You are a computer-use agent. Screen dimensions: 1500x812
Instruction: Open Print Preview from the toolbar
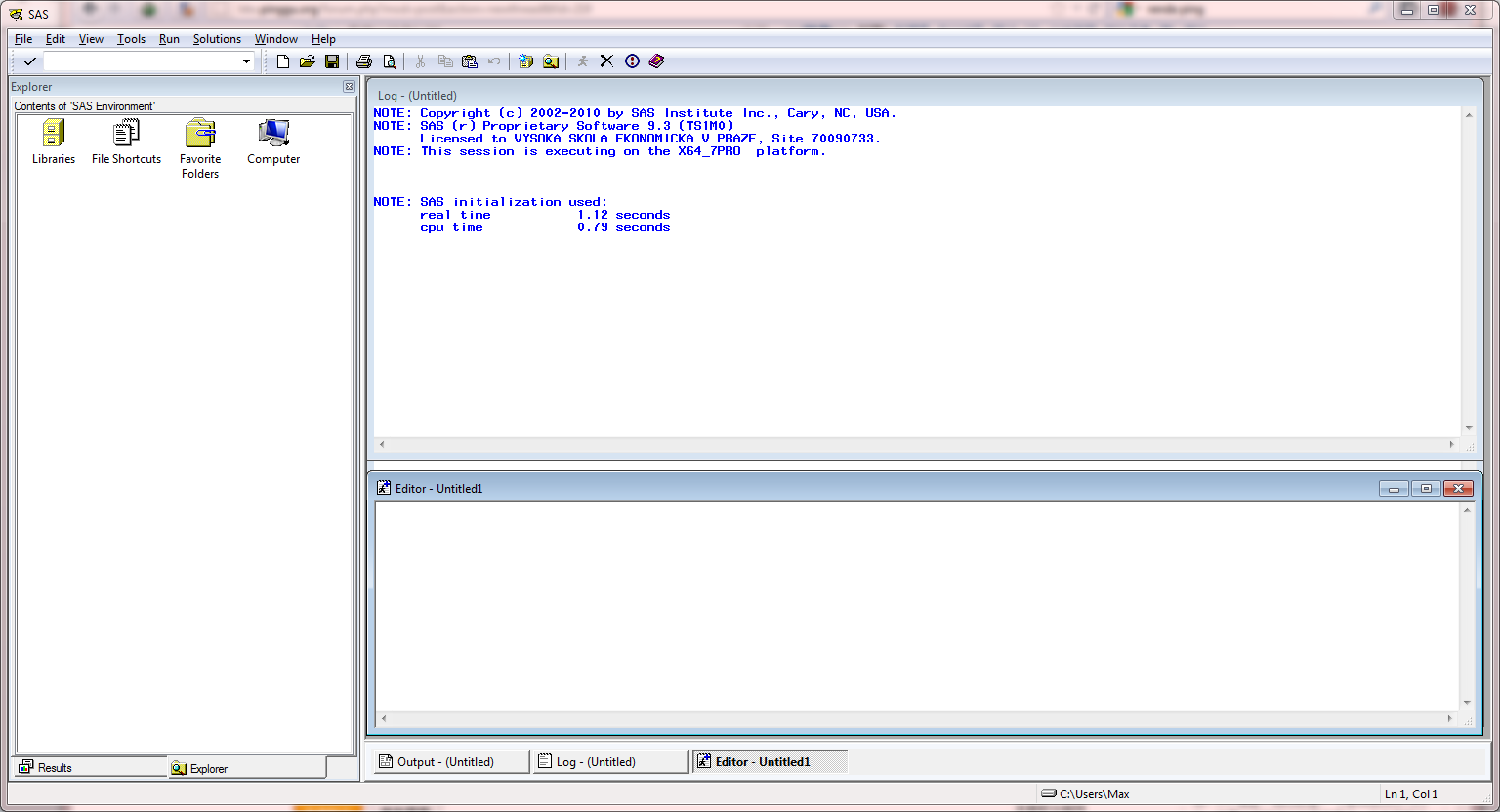click(x=390, y=61)
